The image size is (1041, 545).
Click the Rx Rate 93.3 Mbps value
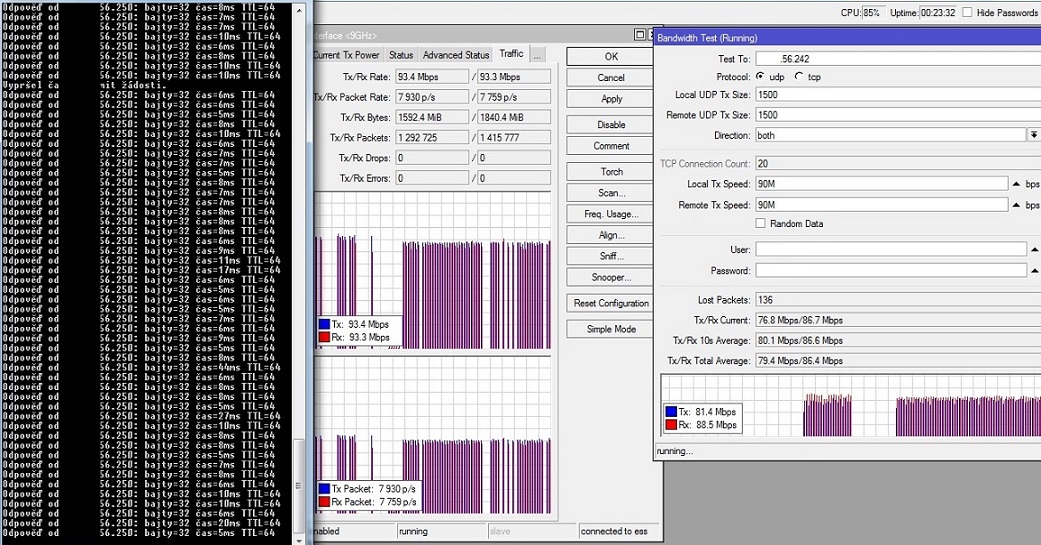515,77
